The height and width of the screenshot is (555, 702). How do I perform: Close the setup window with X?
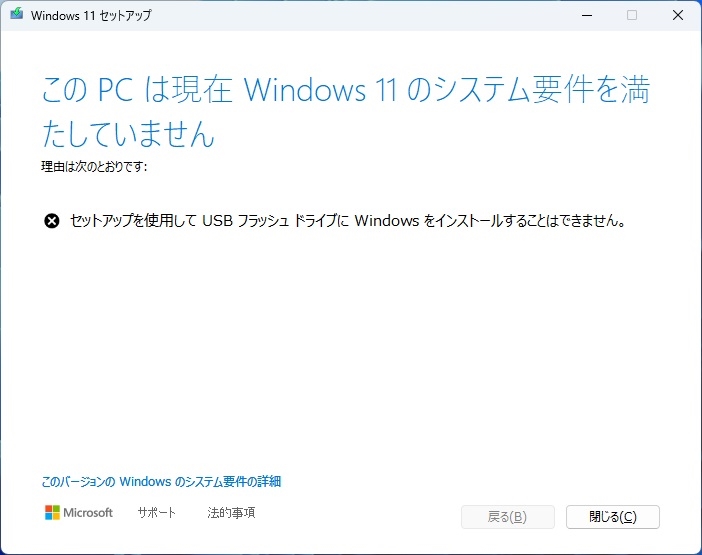678,15
